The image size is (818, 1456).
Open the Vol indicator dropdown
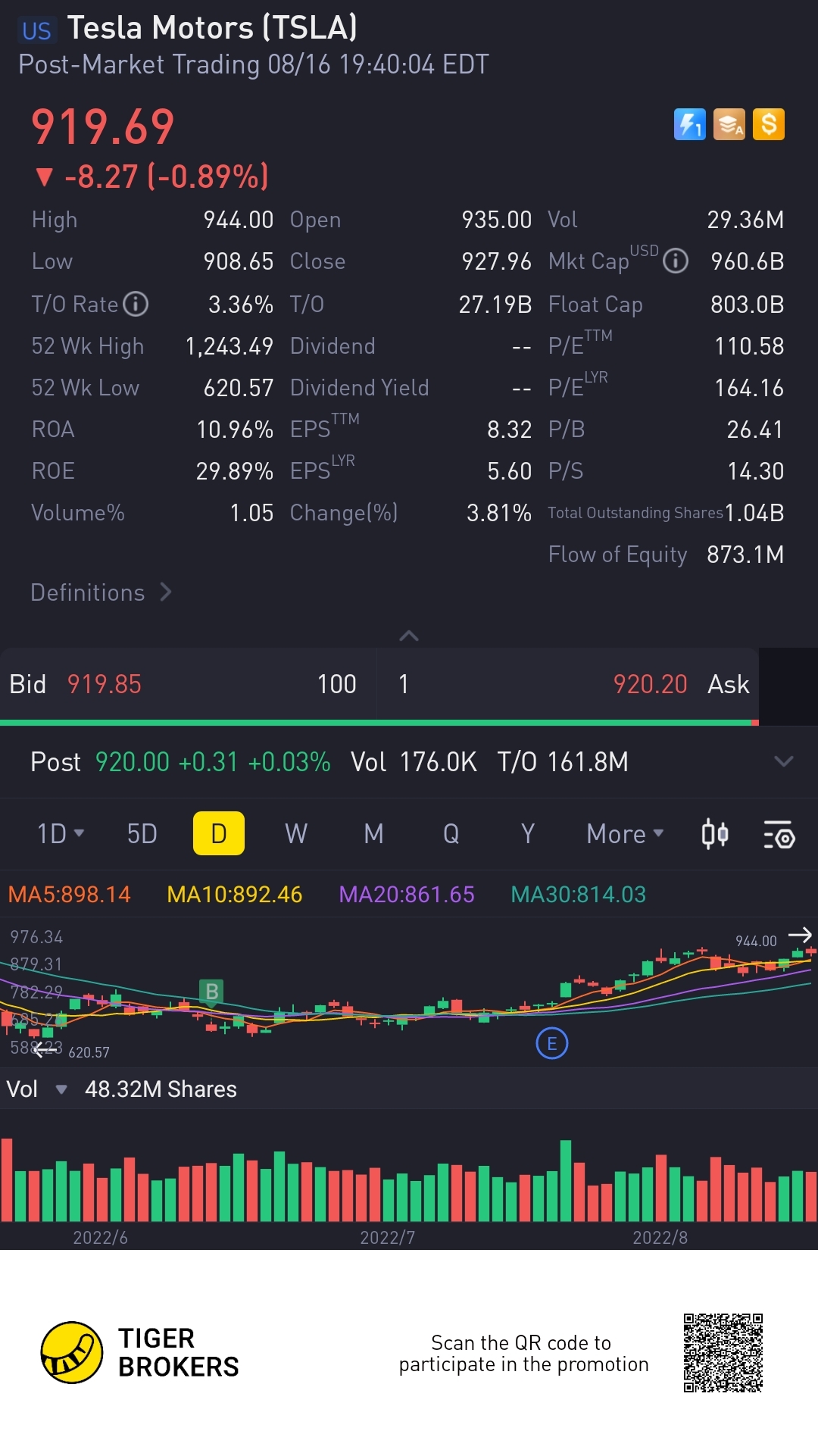point(36,1089)
